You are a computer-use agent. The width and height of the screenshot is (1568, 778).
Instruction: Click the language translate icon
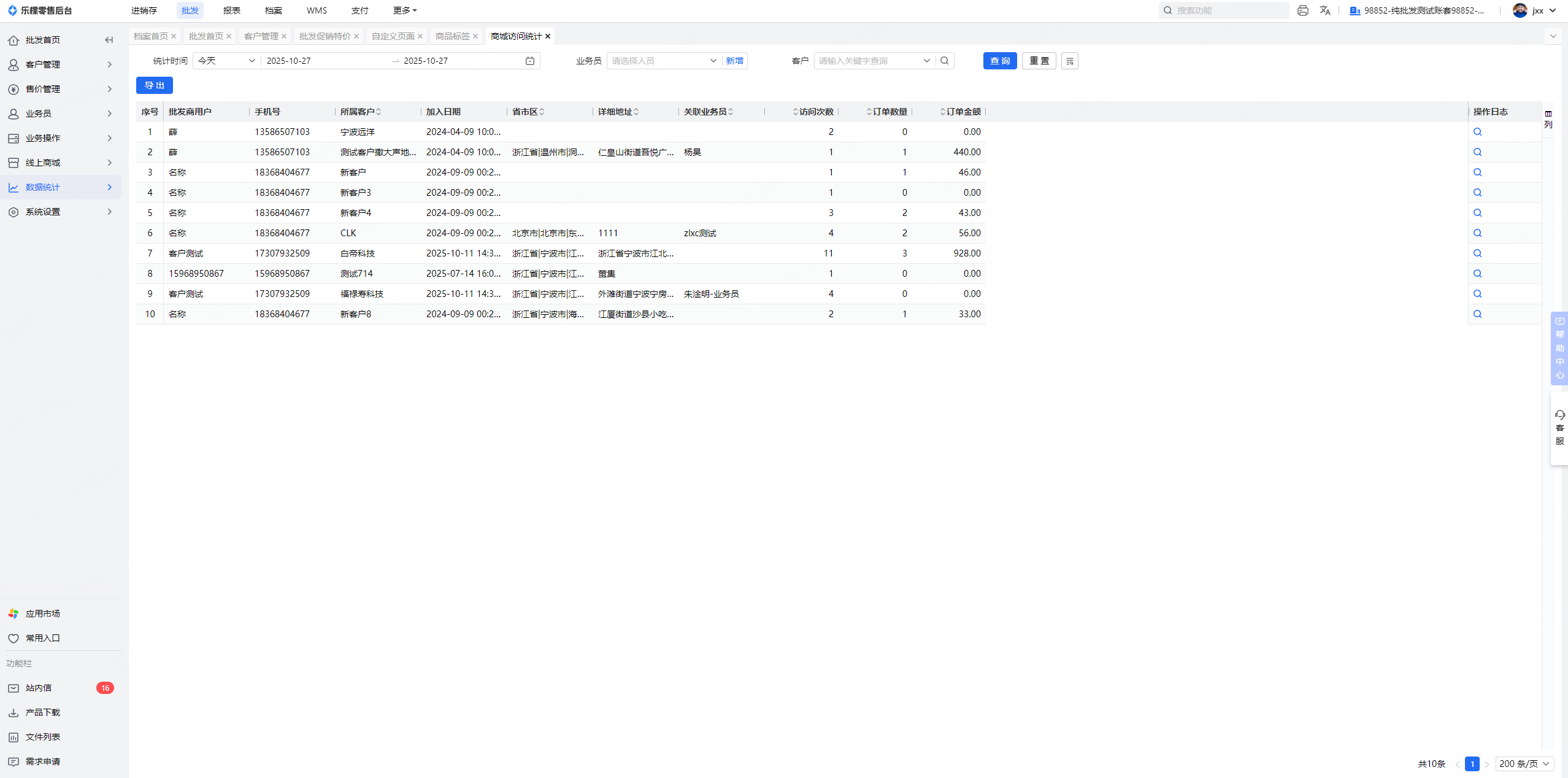point(1324,10)
